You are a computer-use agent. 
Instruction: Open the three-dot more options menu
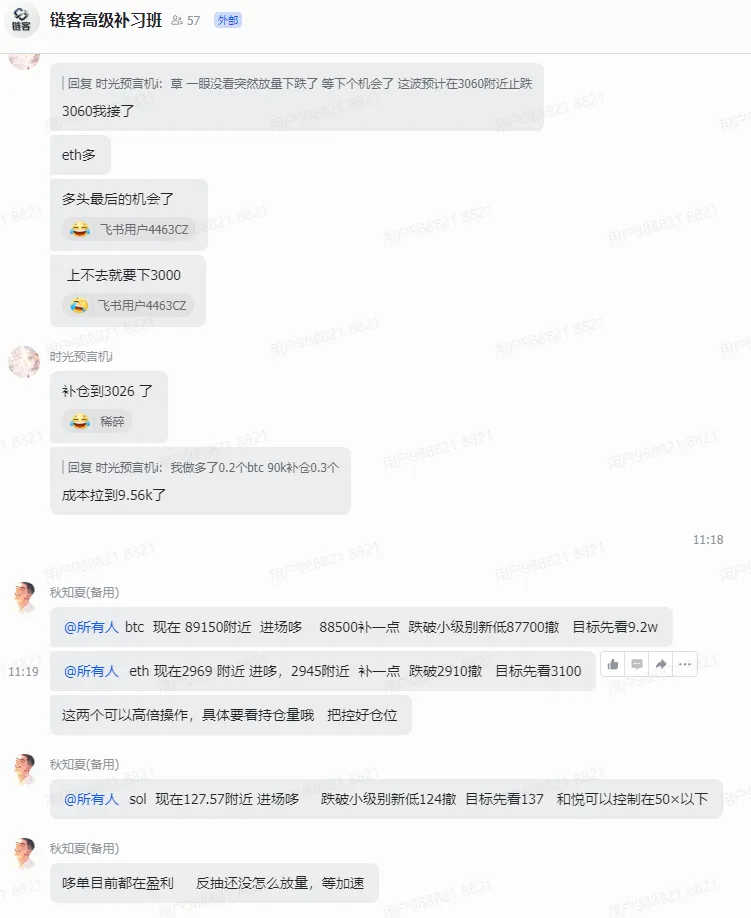pos(685,664)
